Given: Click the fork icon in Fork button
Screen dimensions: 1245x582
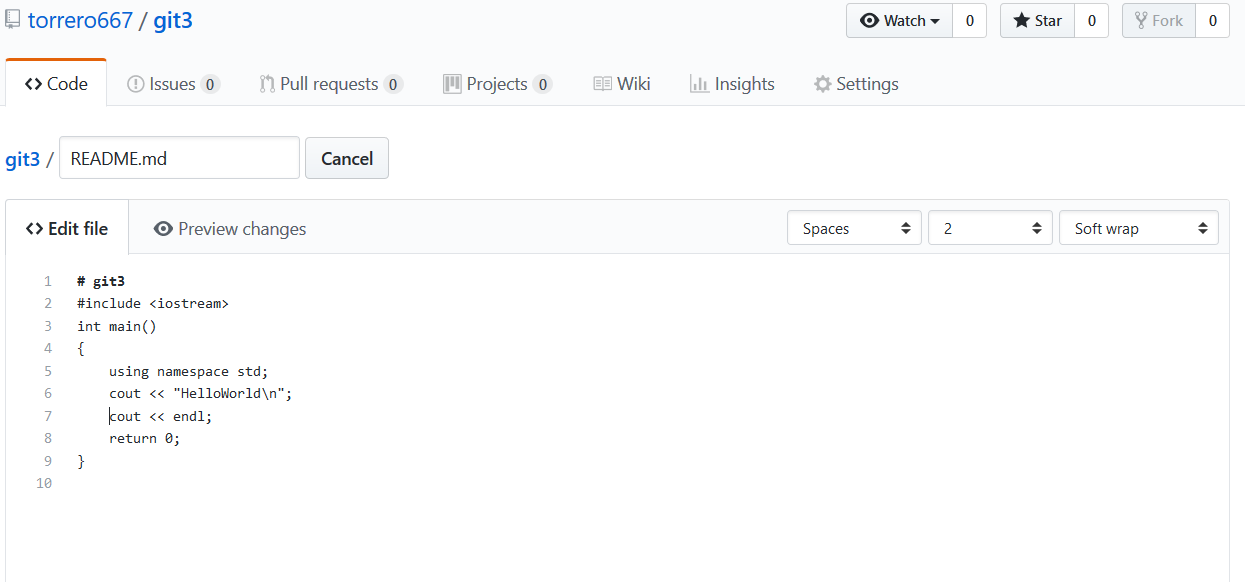Looking at the screenshot, I should [x=1141, y=21].
